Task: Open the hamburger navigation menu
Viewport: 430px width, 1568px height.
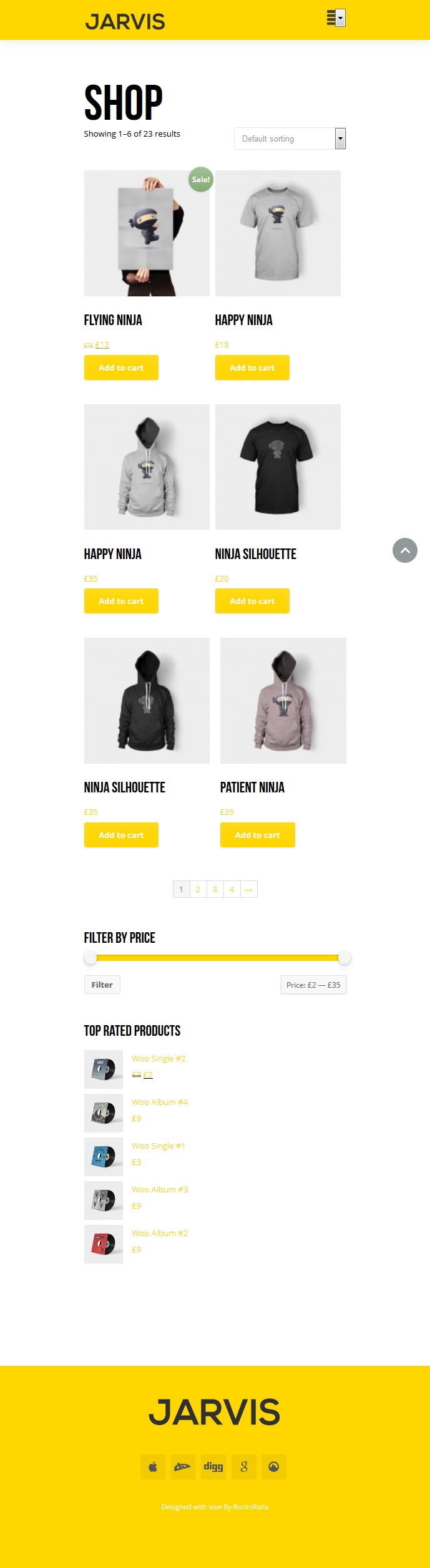Action: (x=331, y=18)
